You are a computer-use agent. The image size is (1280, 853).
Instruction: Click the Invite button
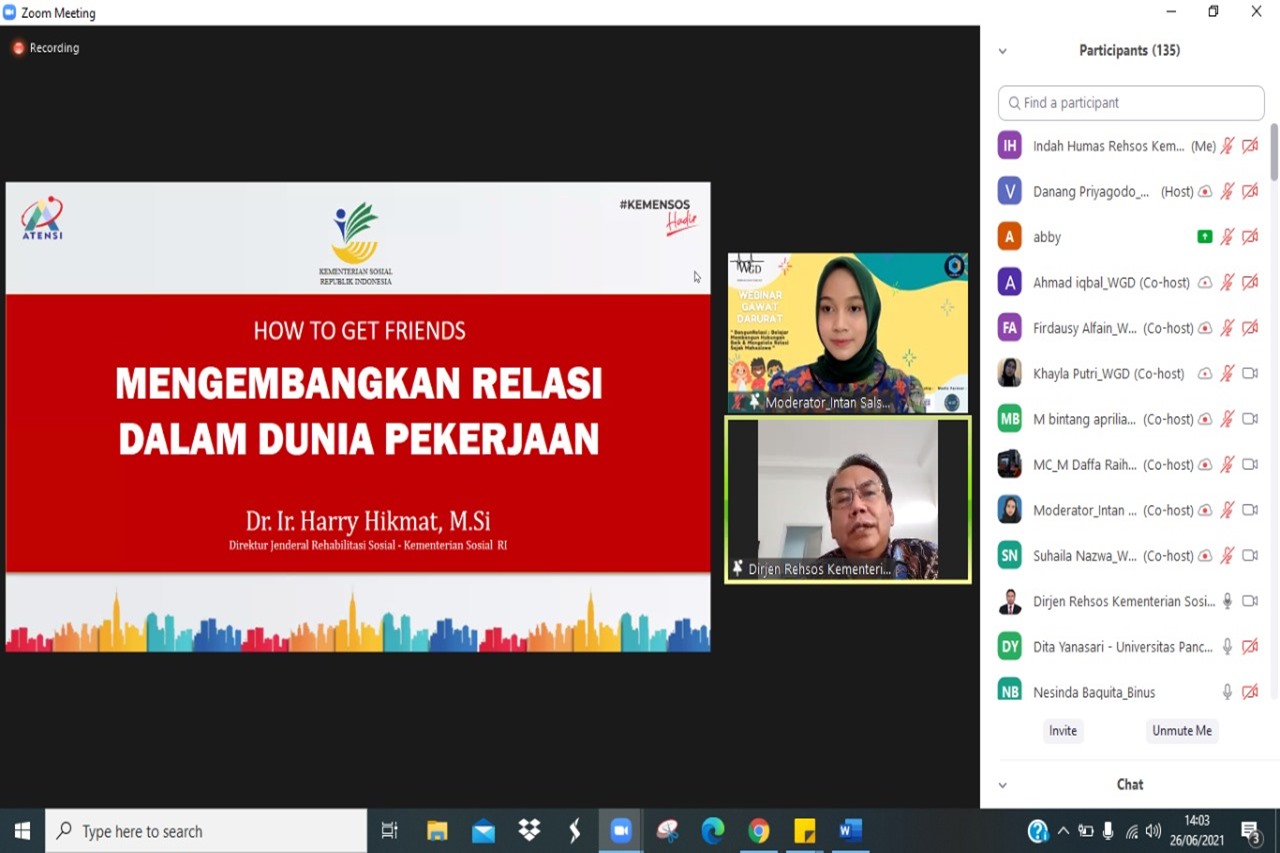(x=1062, y=731)
